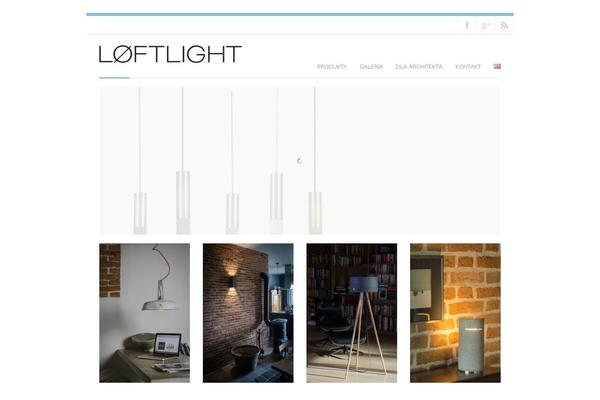Click the empty right side of the banner slider
This screenshot has height=400, width=600.
tap(411, 160)
